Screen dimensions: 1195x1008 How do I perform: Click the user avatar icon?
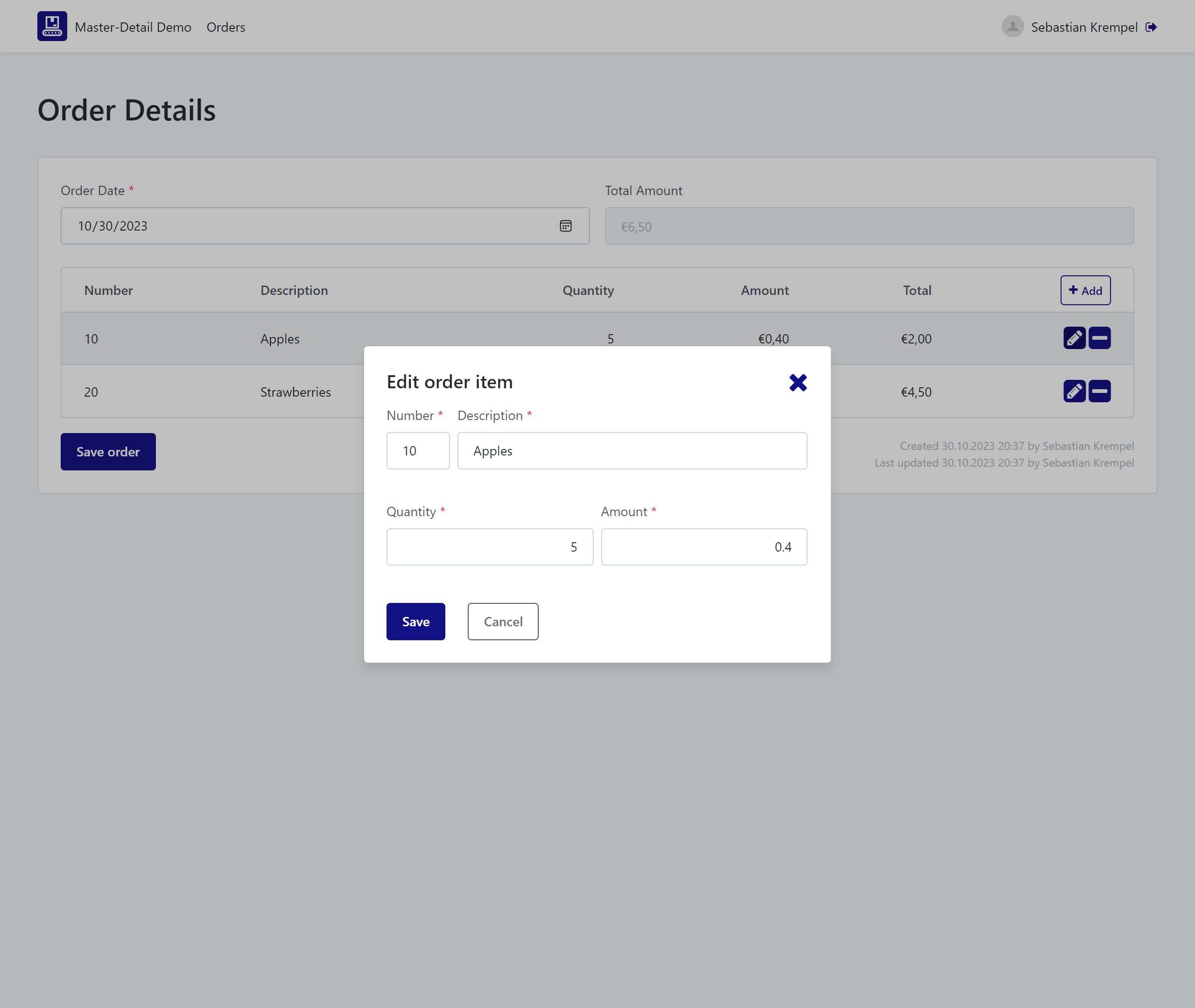[1012, 26]
